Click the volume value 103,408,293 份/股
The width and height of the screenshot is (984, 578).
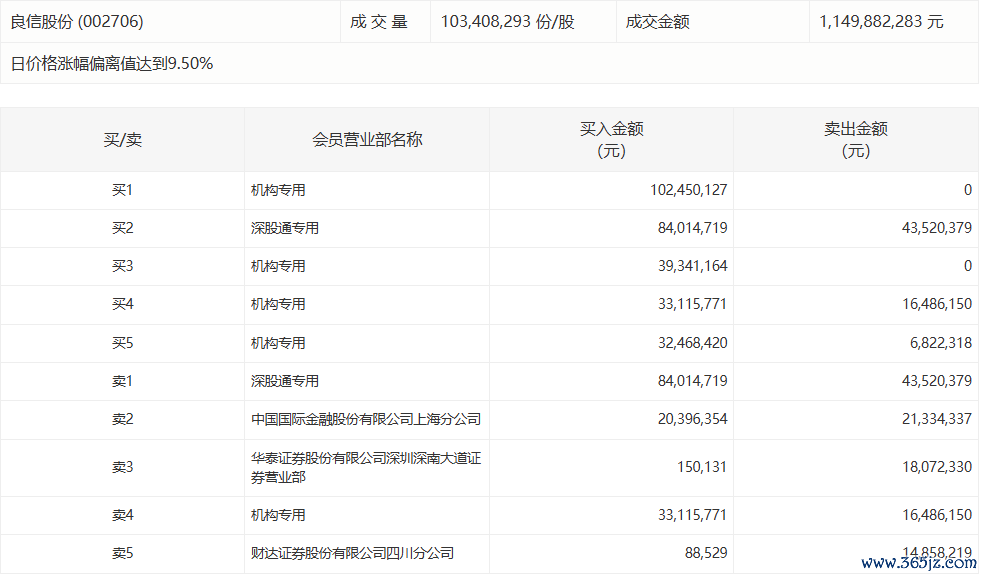[x=508, y=22]
